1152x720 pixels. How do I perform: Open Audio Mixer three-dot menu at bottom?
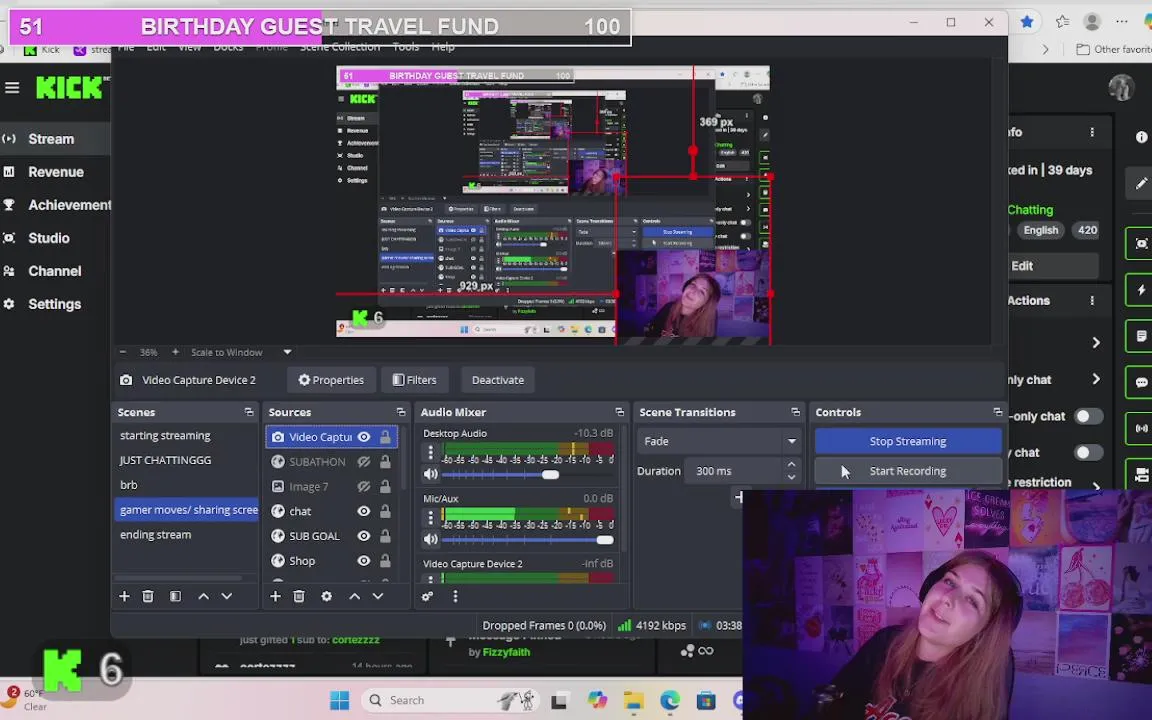pyautogui.click(x=455, y=597)
